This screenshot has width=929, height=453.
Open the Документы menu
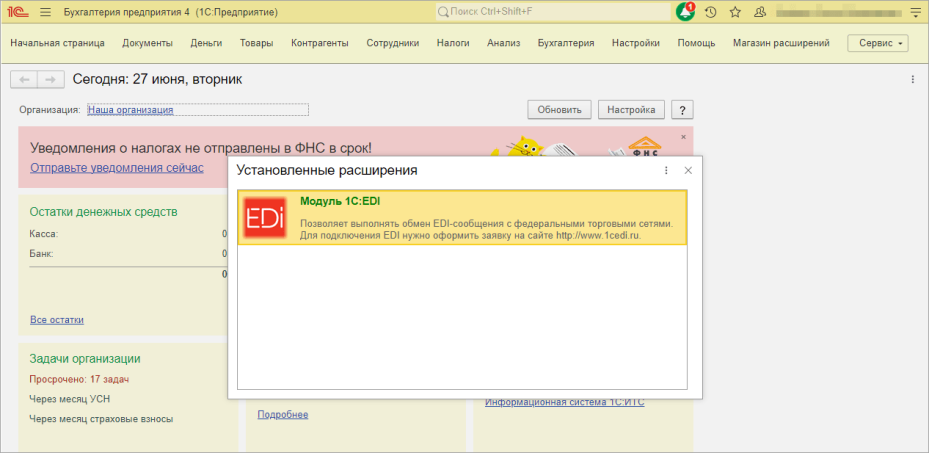point(148,43)
